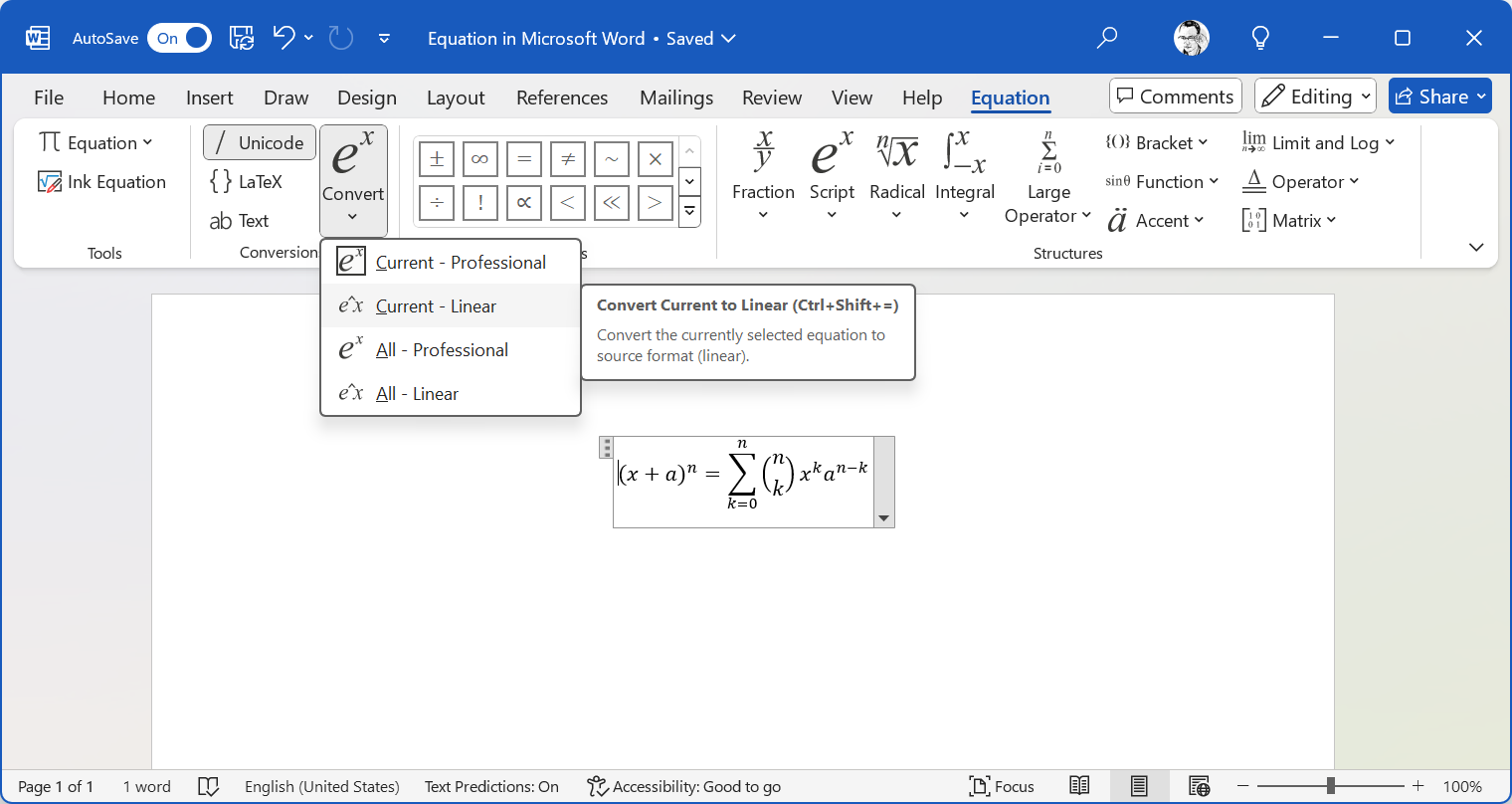Switch to LaTeX conversion format
The height and width of the screenshot is (804, 1512).
[x=247, y=182]
